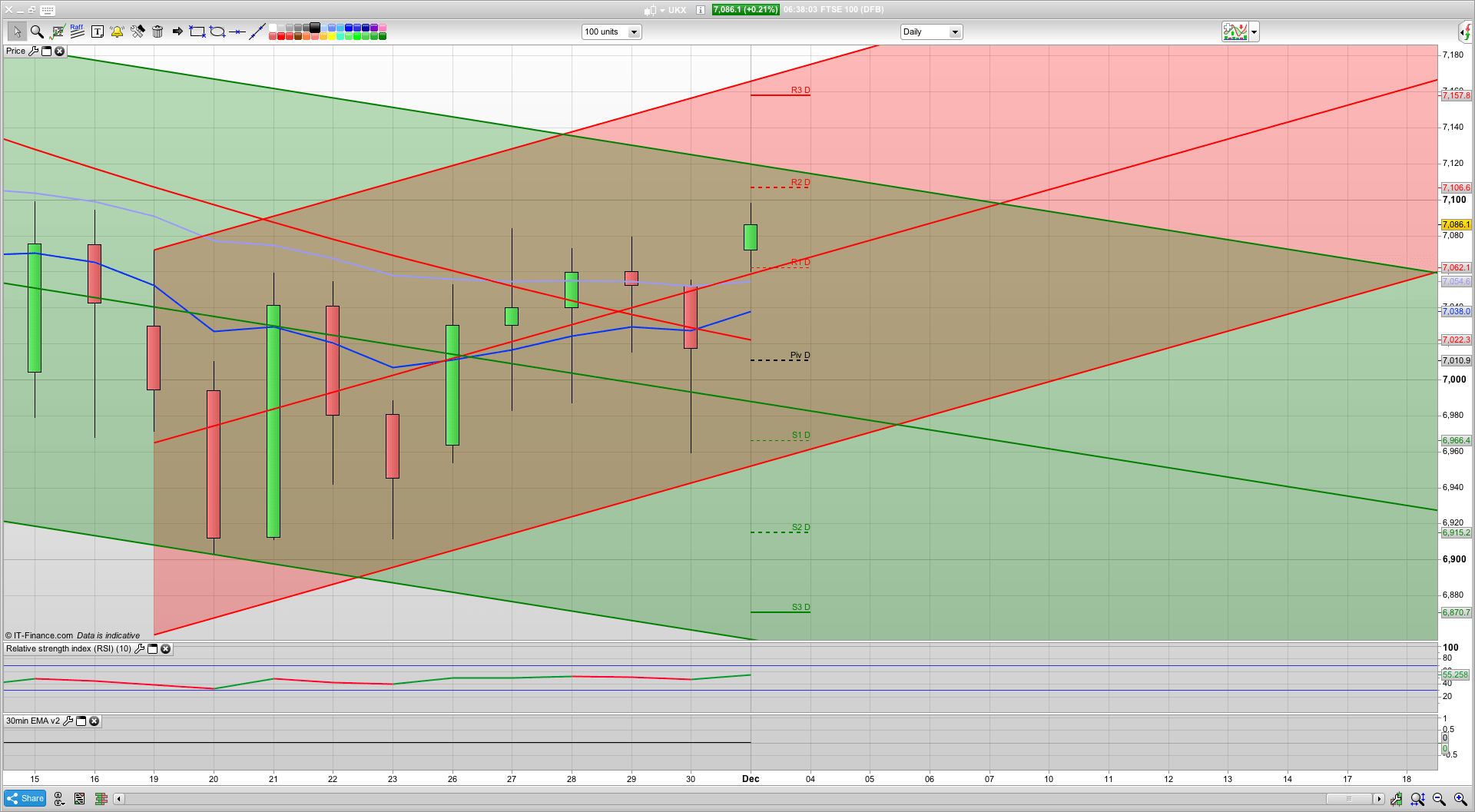Open Price panel wrench settings
1475x812 pixels.
click(x=33, y=51)
